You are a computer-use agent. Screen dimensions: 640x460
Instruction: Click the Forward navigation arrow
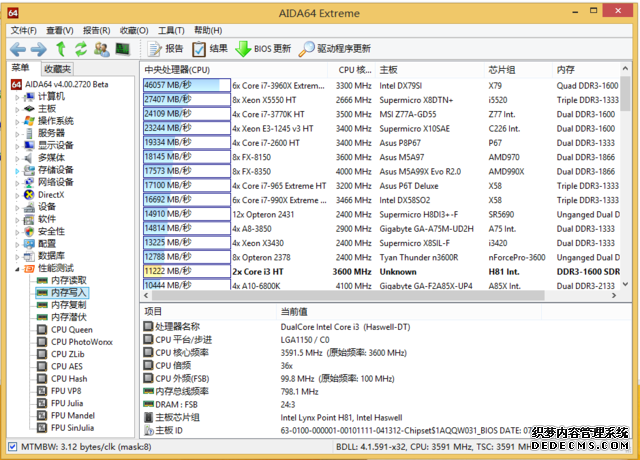(x=39, y=49)
